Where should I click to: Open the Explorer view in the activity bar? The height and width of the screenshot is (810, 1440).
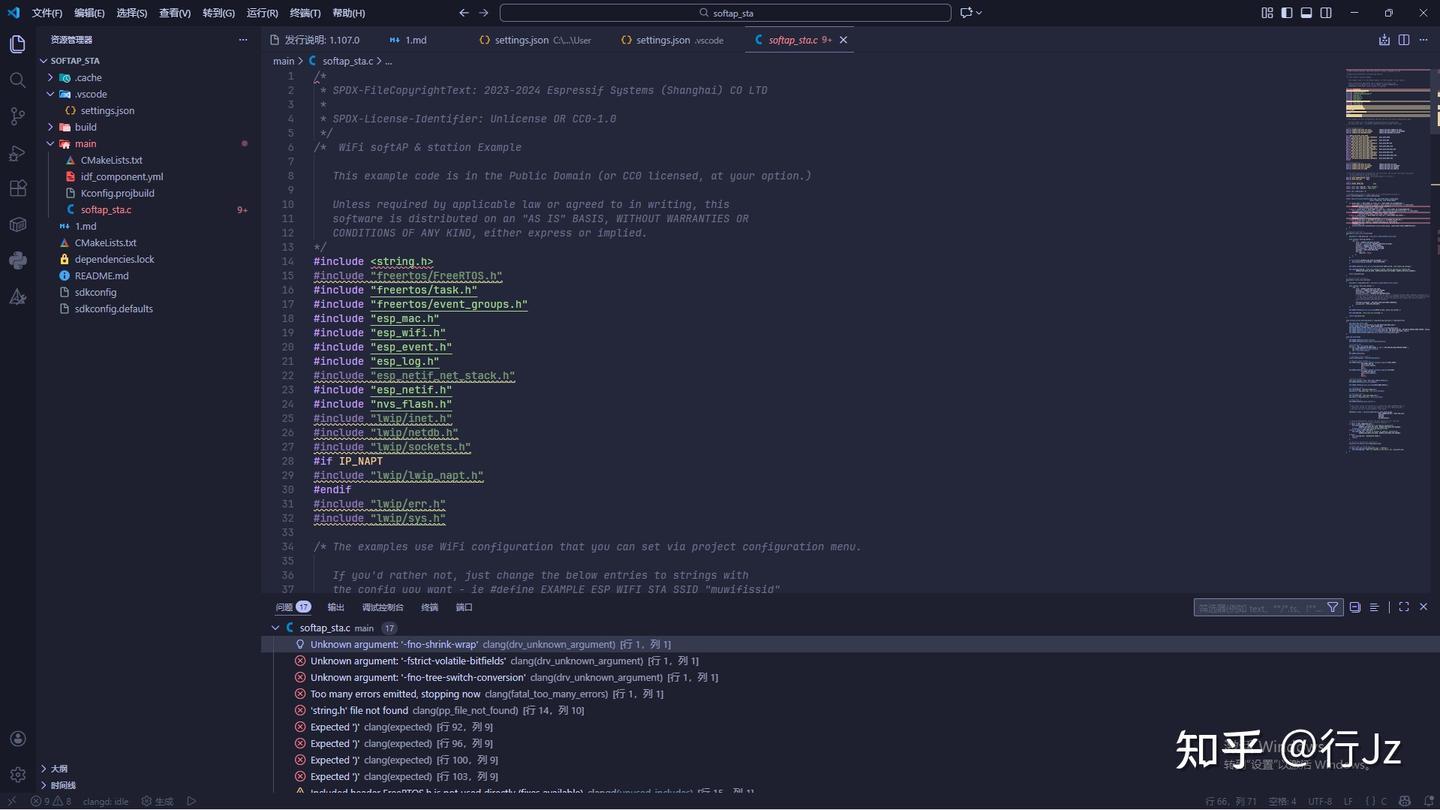[x=17, y=44]
